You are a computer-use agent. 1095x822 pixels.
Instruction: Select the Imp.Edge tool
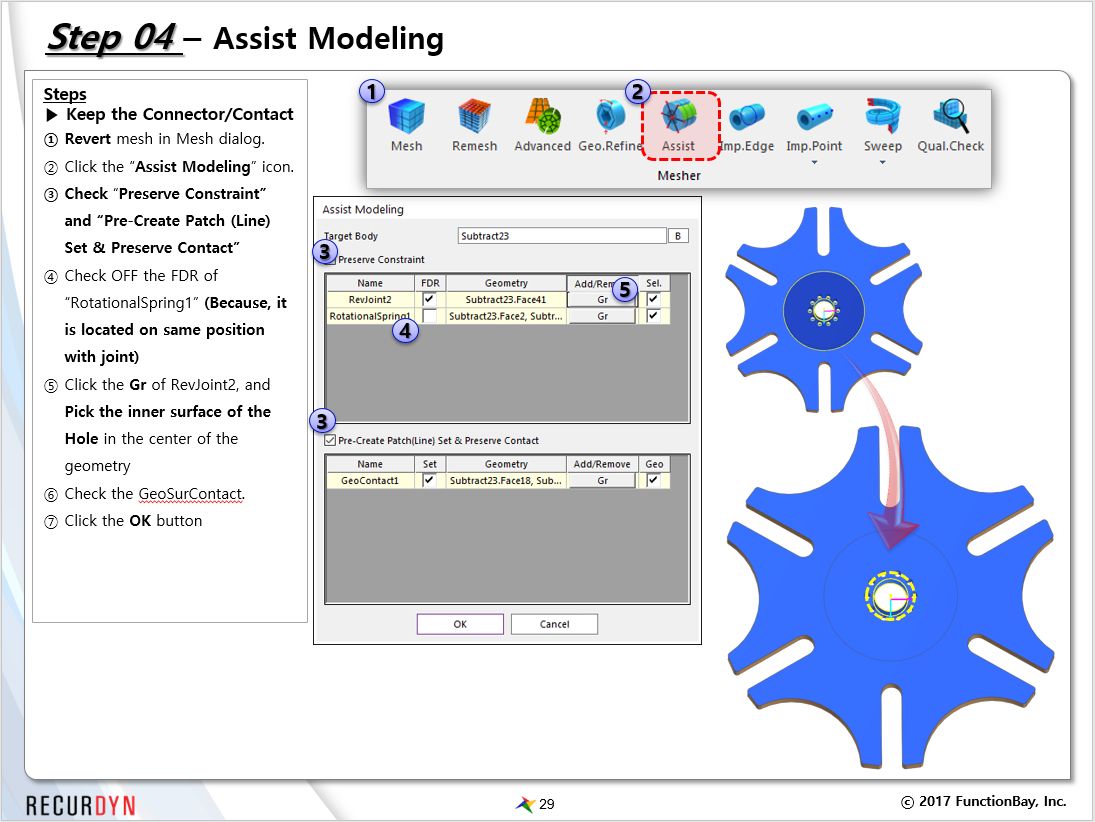(747, 118)
